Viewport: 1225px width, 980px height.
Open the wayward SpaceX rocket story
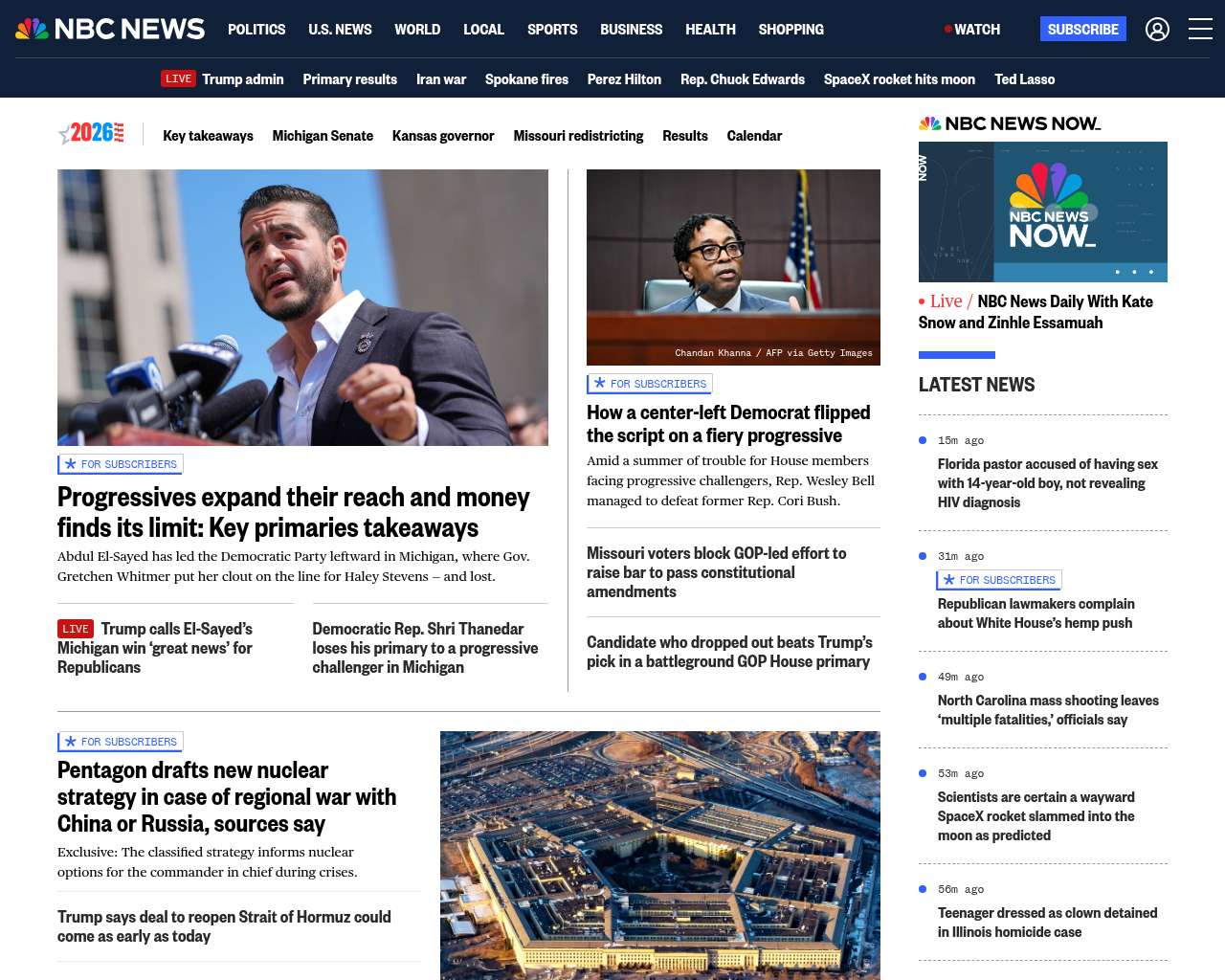point(1036,816)
